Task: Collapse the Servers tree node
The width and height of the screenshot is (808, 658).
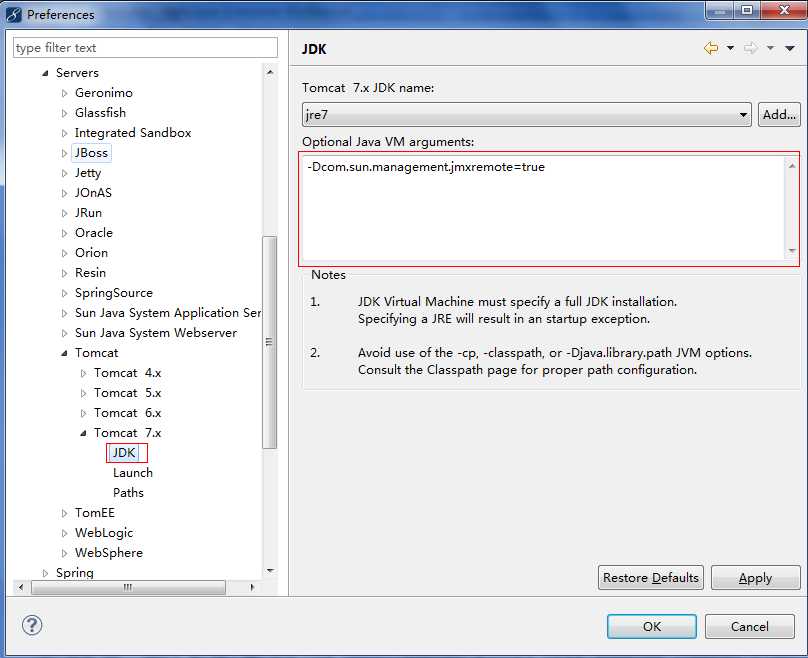Action: [45, 73]
